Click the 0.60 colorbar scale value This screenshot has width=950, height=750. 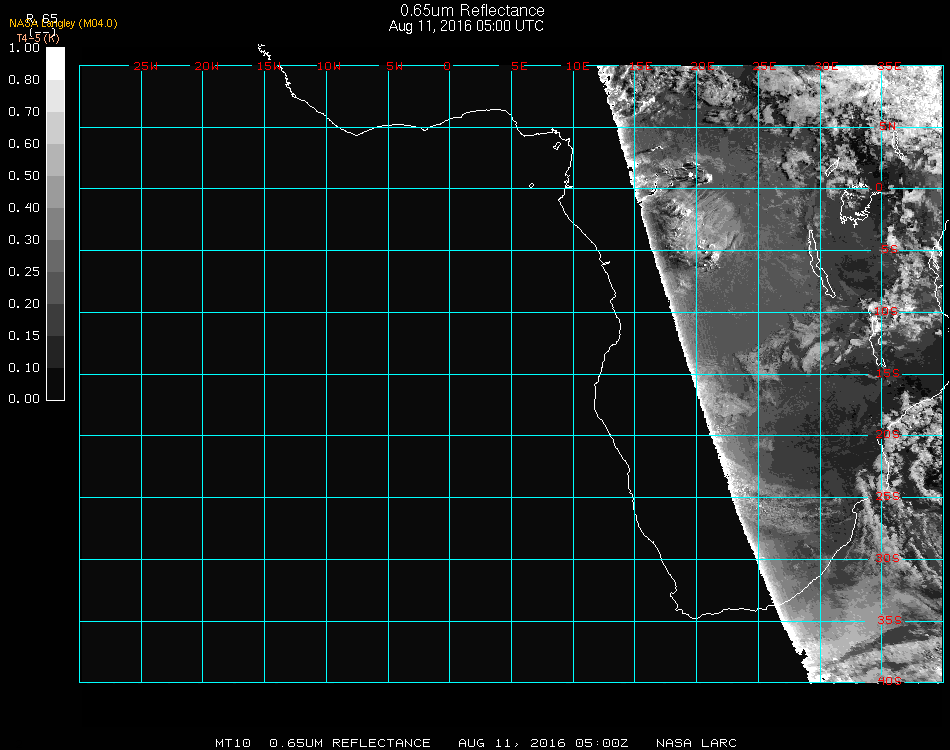click(x=24, y=144)
